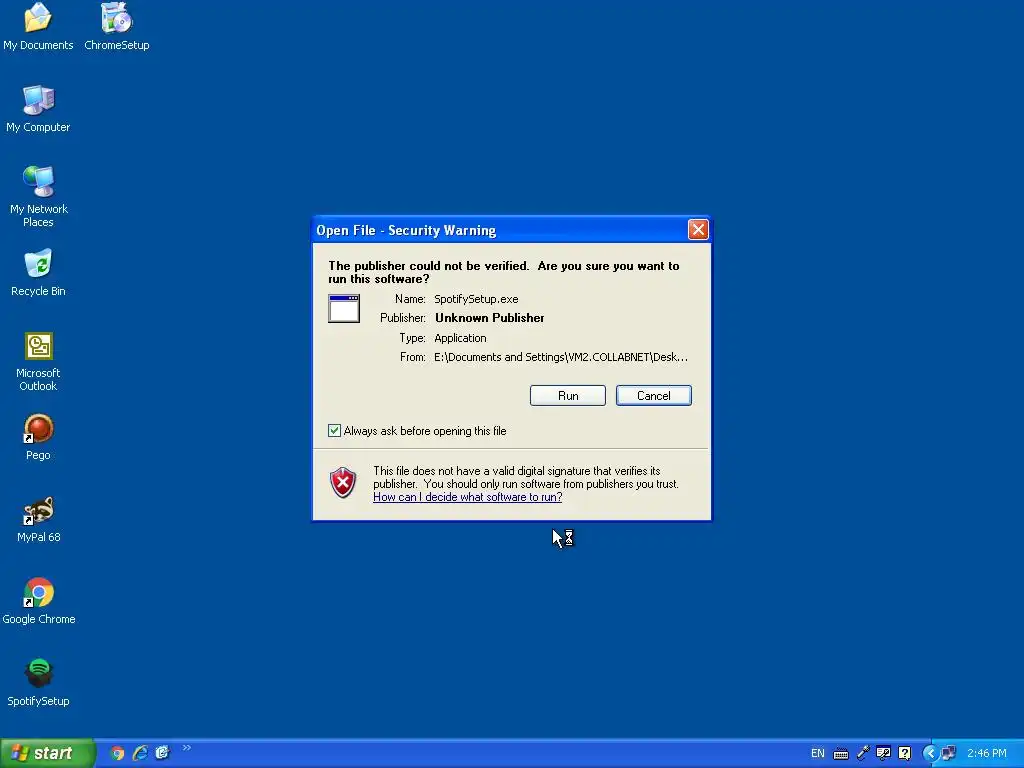Open the Start menu
This screenshot has height=768, width=1024.
tap(46, 753)
